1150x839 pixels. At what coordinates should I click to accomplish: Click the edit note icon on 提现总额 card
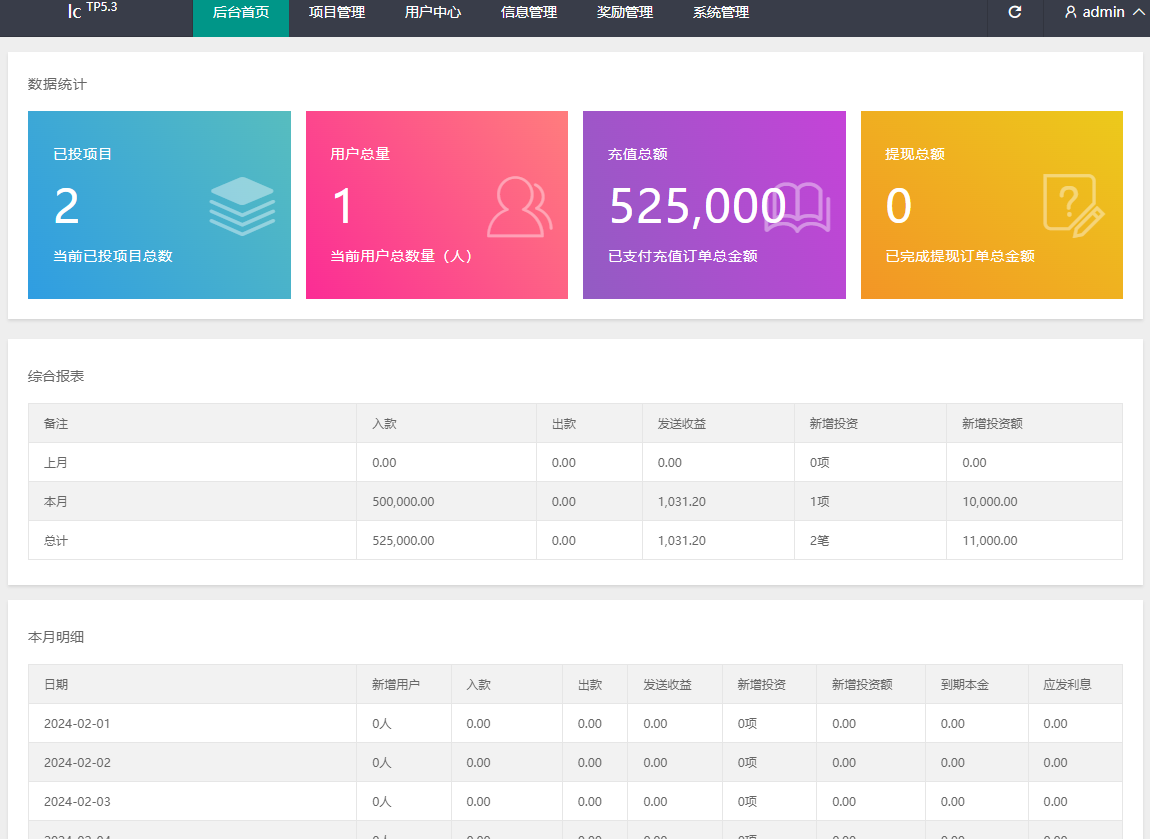click(1074, 205)
